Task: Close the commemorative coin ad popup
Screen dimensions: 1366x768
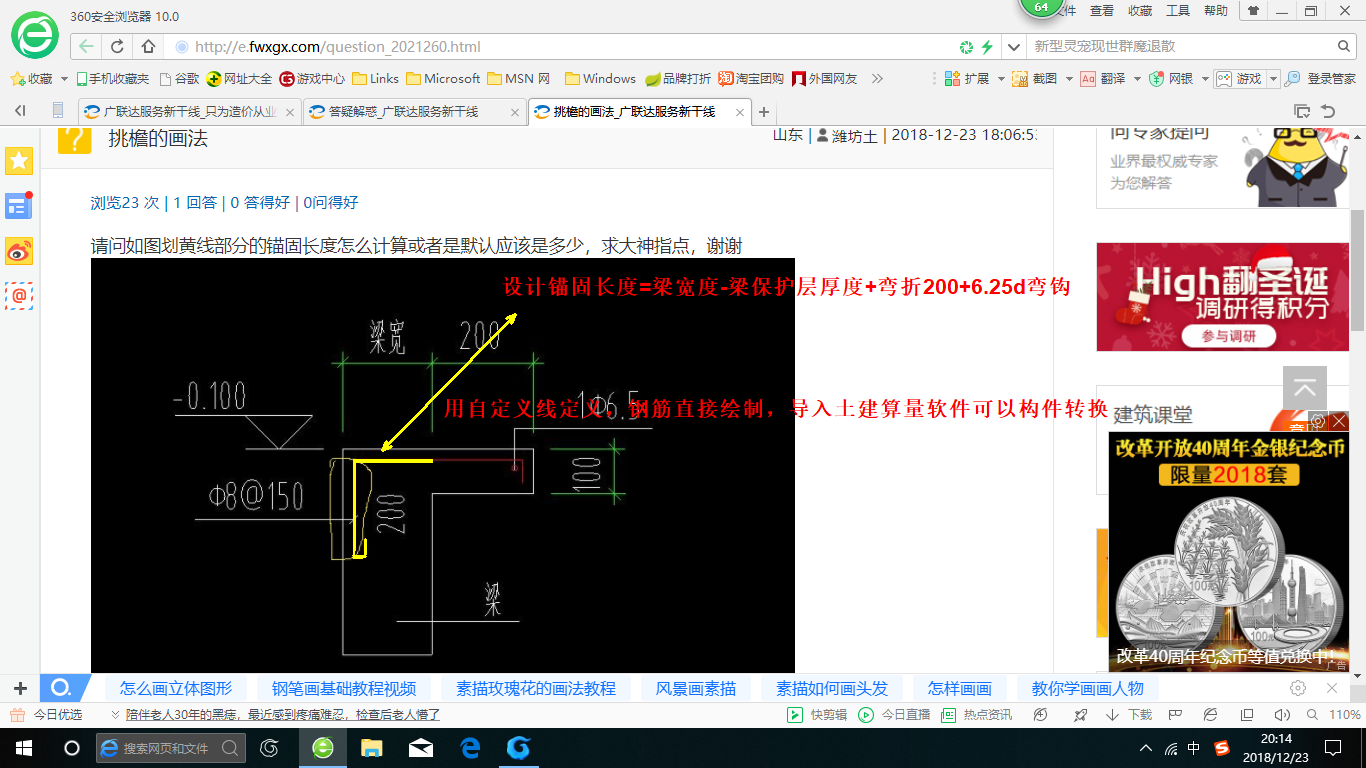Action: [x=1338, y=421]
